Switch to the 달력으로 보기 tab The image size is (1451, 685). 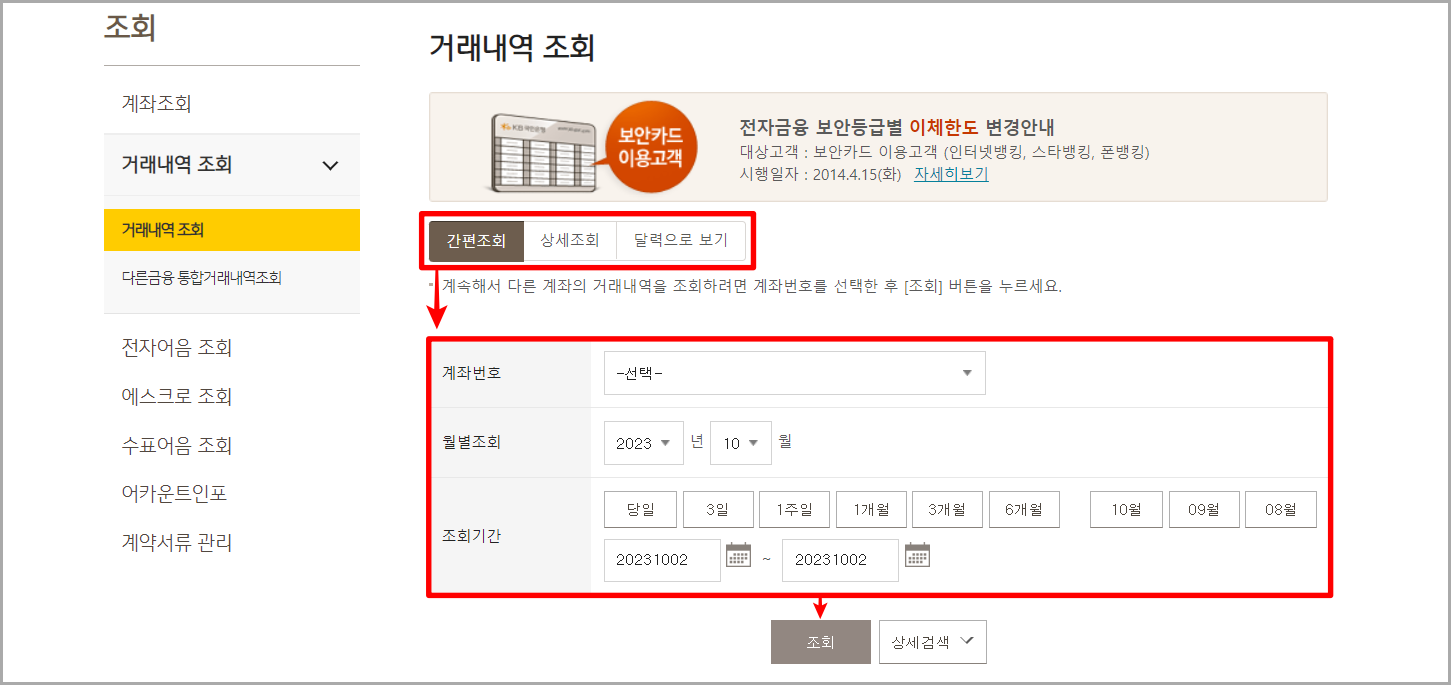[x=682, y=240]
